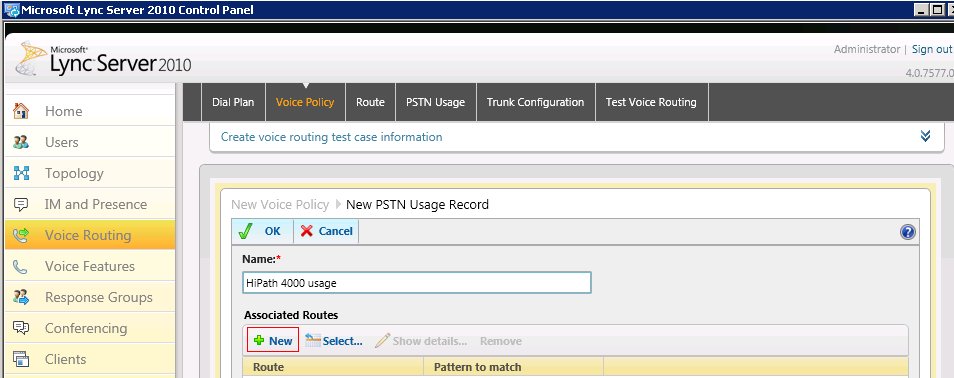The image size is (954, 378).
Task: Click the Home house icon in sidebar
Action: click(21, 111)
